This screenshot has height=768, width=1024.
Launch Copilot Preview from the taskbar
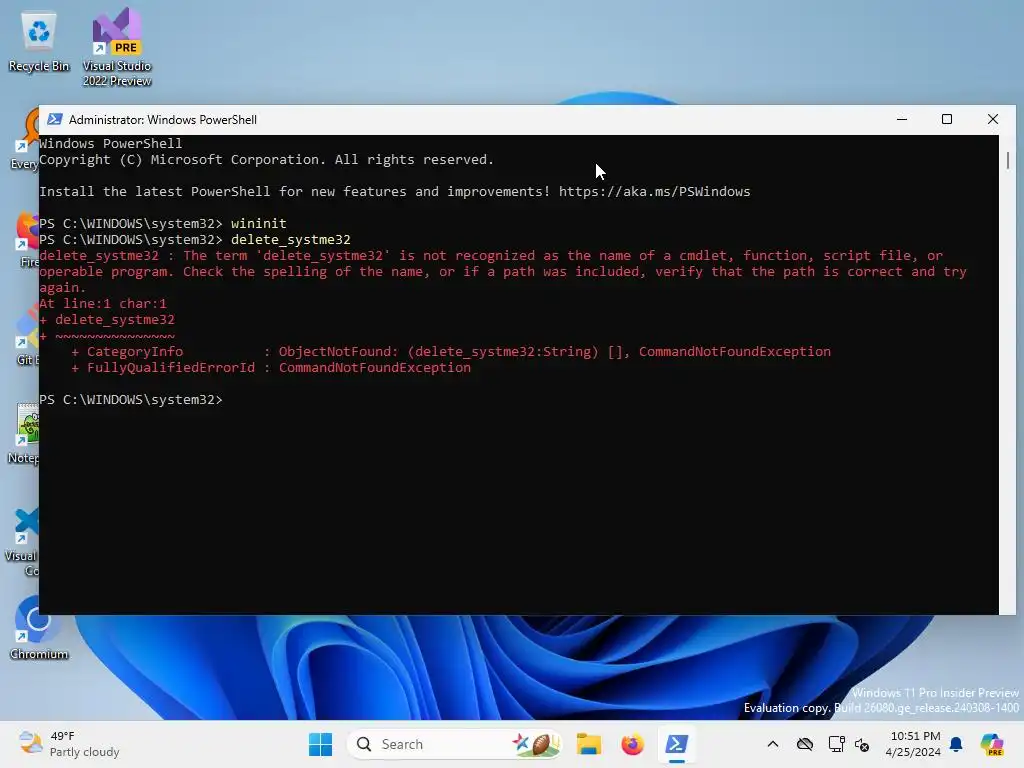pyautogui.click(x=992, y=744)
